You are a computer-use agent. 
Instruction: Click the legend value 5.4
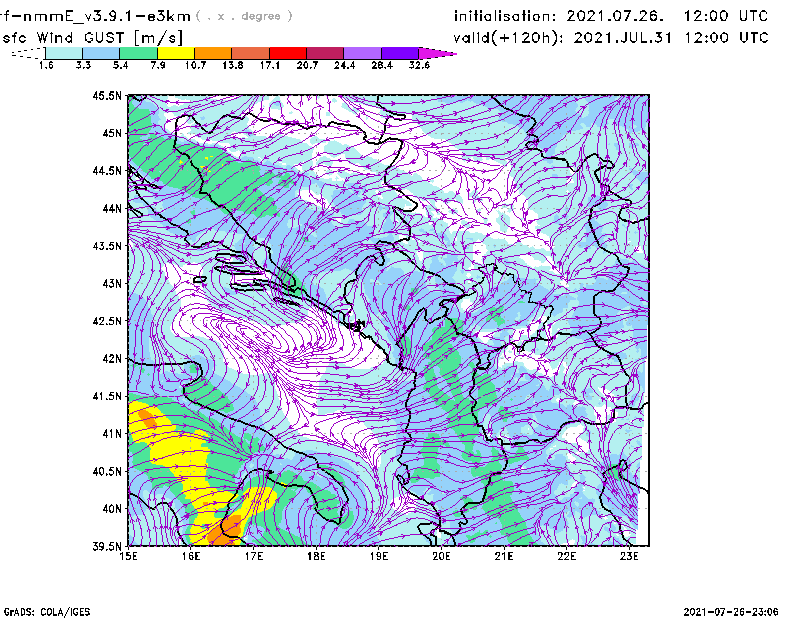point(120,65)
